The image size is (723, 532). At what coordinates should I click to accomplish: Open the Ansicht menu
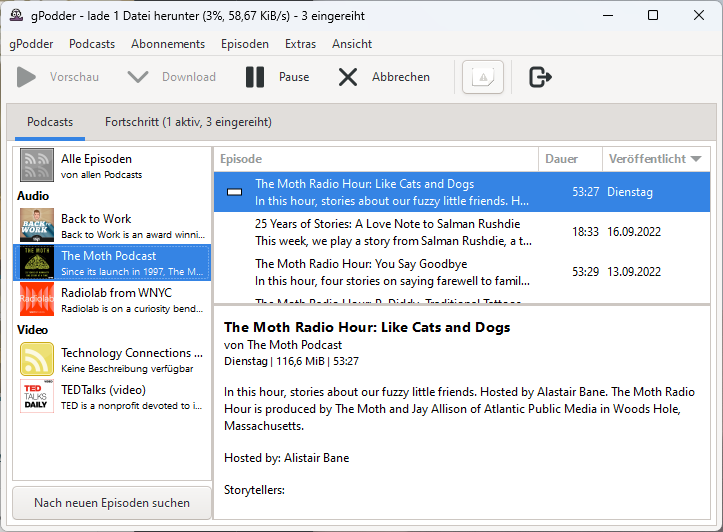[352, 44]
